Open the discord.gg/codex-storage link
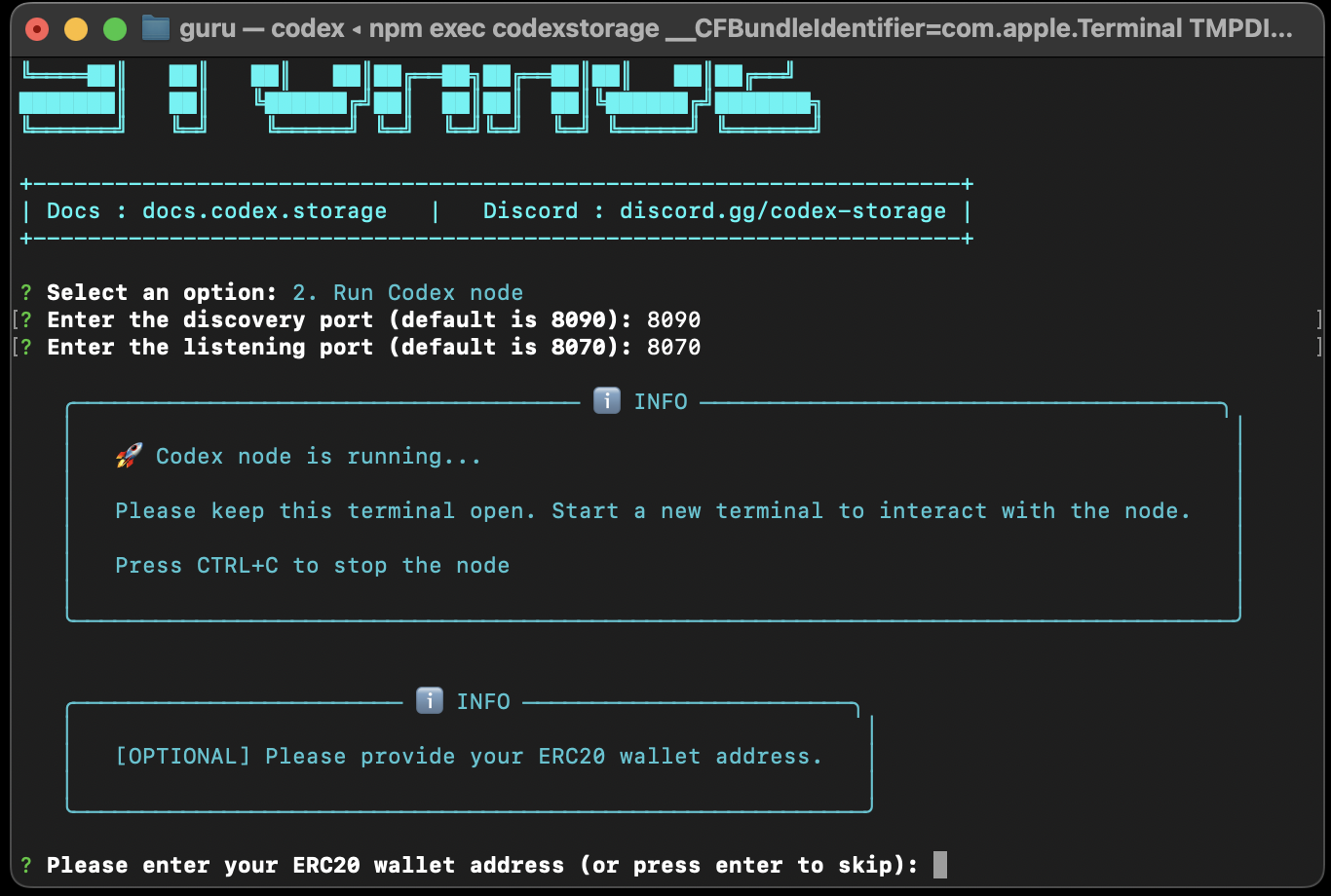The width and height of the screenshot is (1331, 896). pyautogui.click(x=781, y=209)
